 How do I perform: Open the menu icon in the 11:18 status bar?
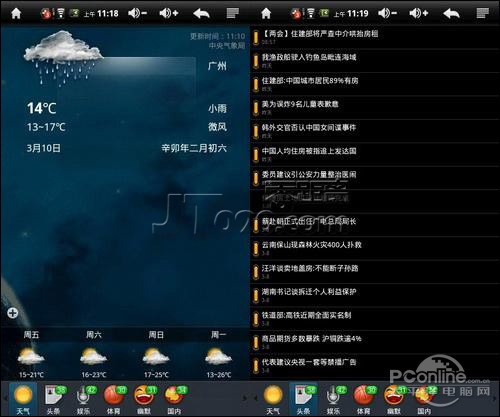click(x=233, y=13)
